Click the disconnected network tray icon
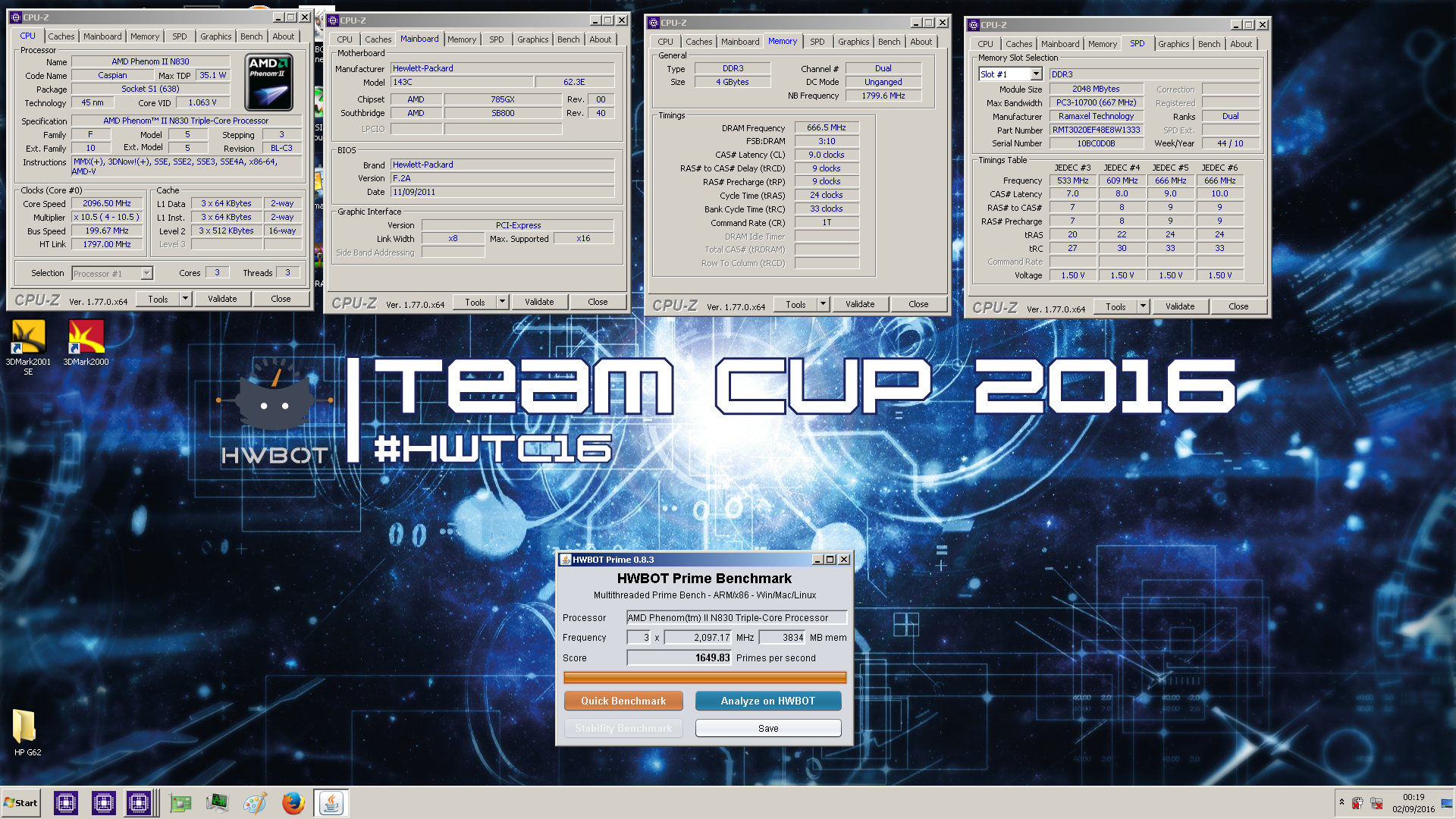 tap(1376, 802)
